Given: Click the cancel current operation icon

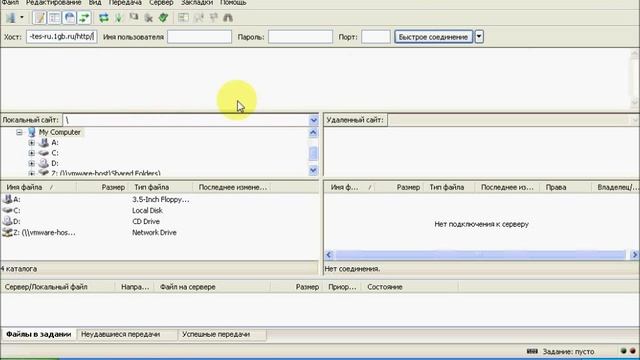Looking at the screenshot, I should point(133,18).
